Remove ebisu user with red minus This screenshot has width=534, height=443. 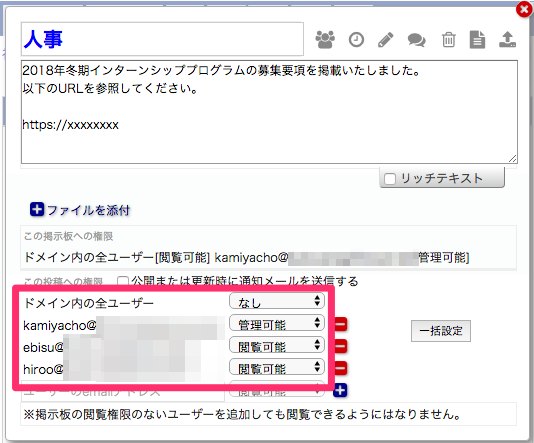[341, 346]
